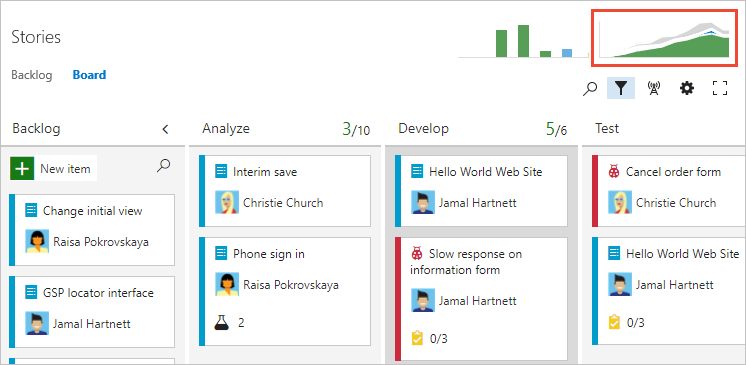The width and height of the screenshot is (746, 365).
Task: Click the Analyze column header
Action: pos(226,128)
